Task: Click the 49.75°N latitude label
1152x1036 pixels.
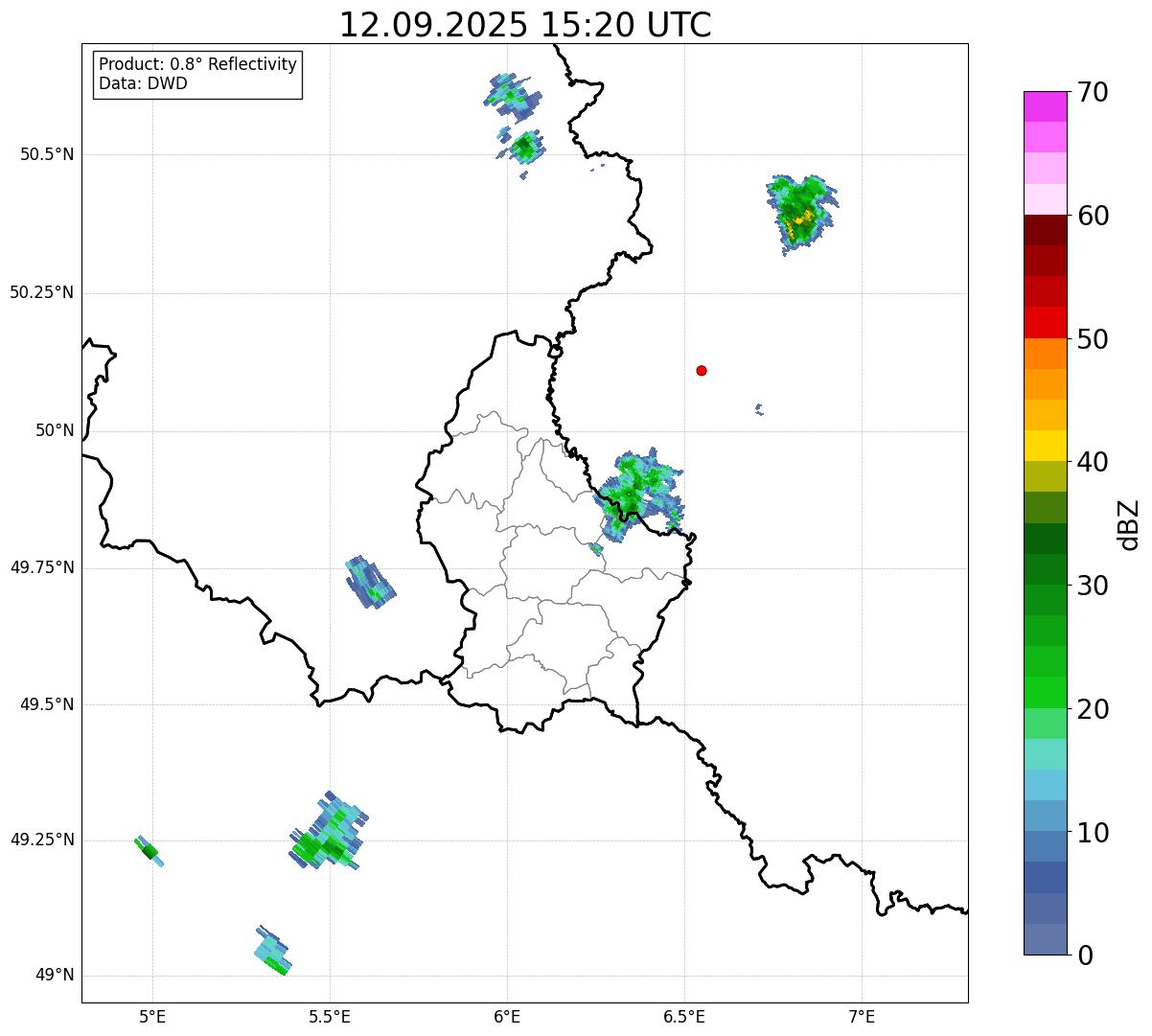Action: click(41, 567)
